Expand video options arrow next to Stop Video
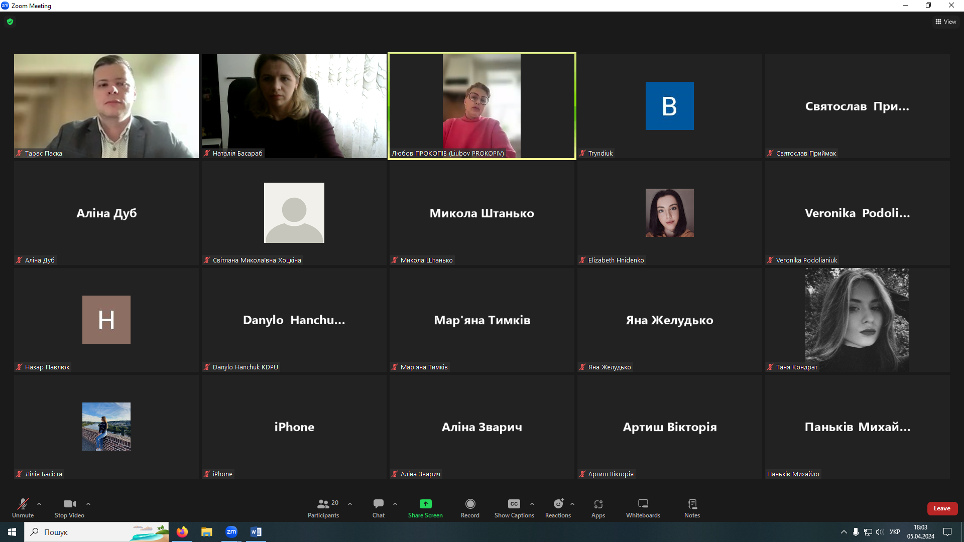The image size is (964, 542). 88,503
